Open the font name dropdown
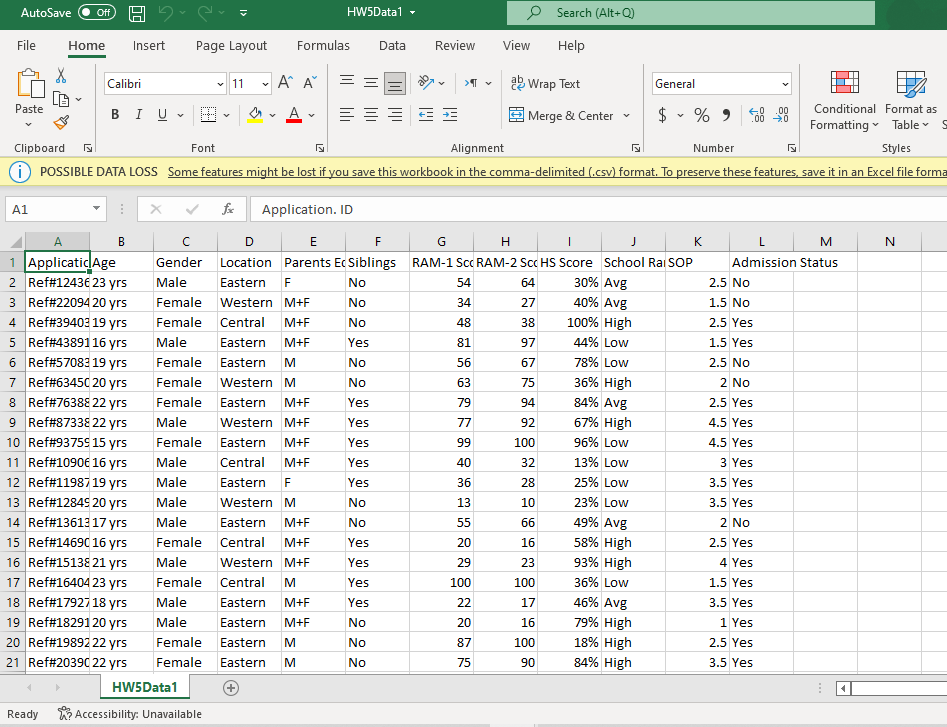The image size is (947, 727). click(220, 84)
